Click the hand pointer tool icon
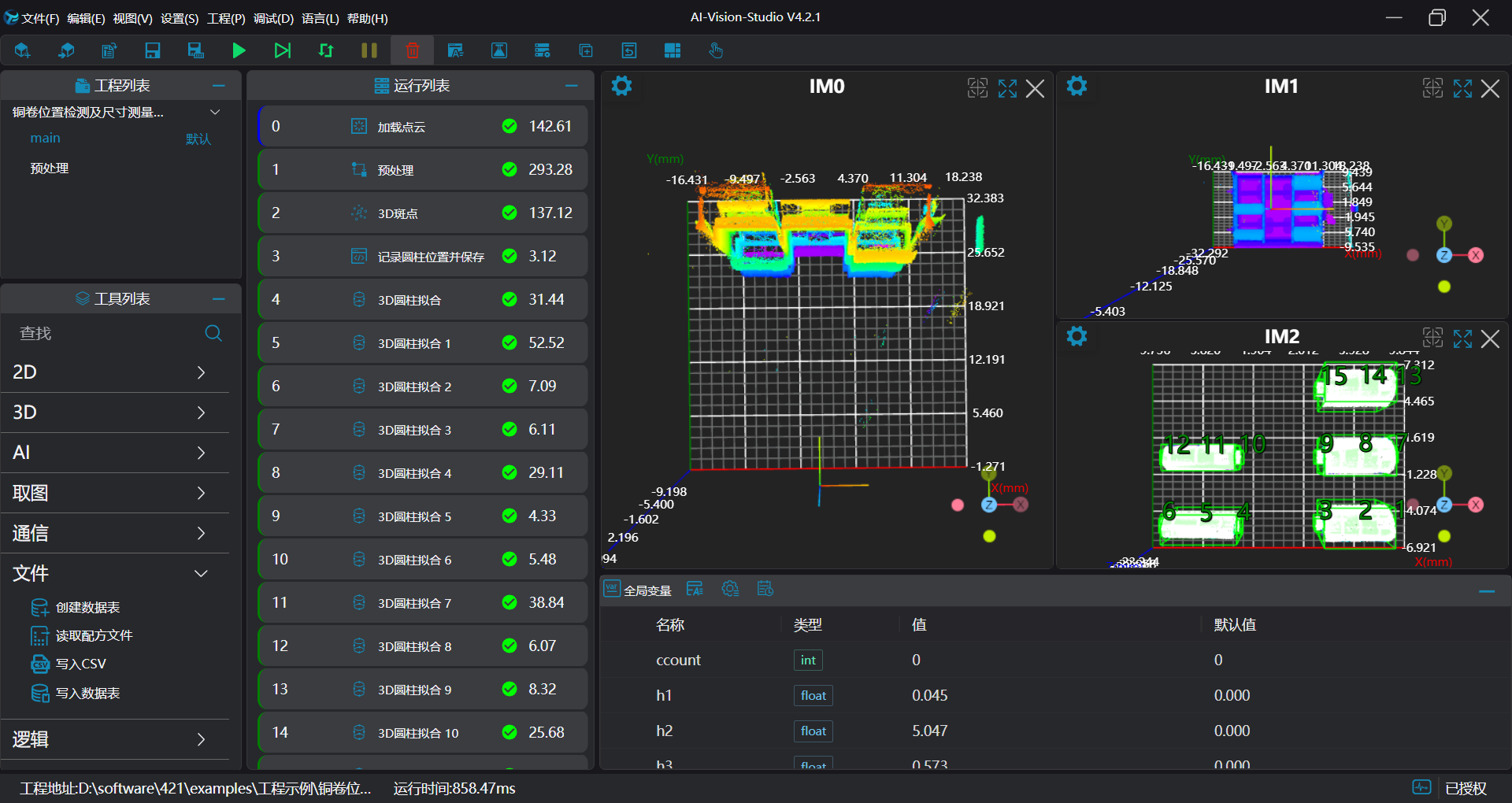 715,51
